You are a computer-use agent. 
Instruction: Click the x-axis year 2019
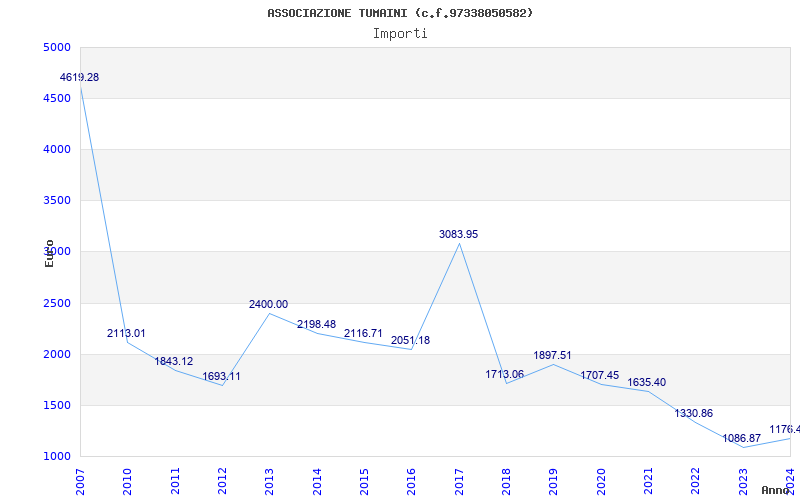tap(554, 482)
